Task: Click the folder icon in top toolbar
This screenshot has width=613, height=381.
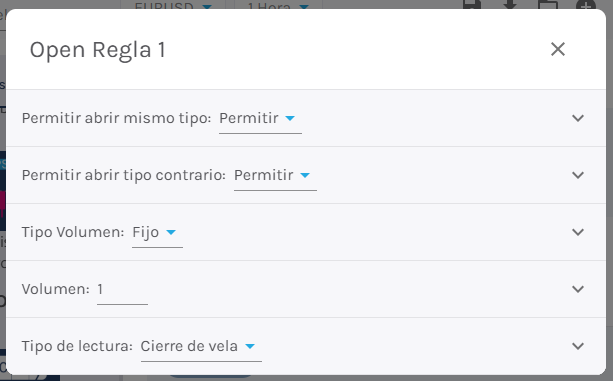Action: pos(548,4)
